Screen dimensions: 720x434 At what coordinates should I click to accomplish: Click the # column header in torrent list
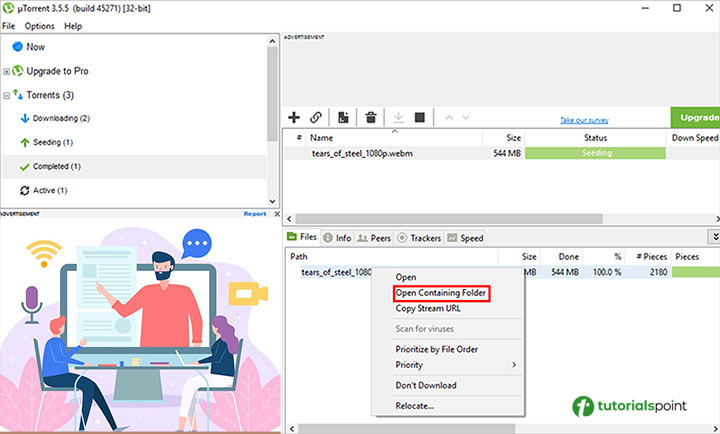298,138
